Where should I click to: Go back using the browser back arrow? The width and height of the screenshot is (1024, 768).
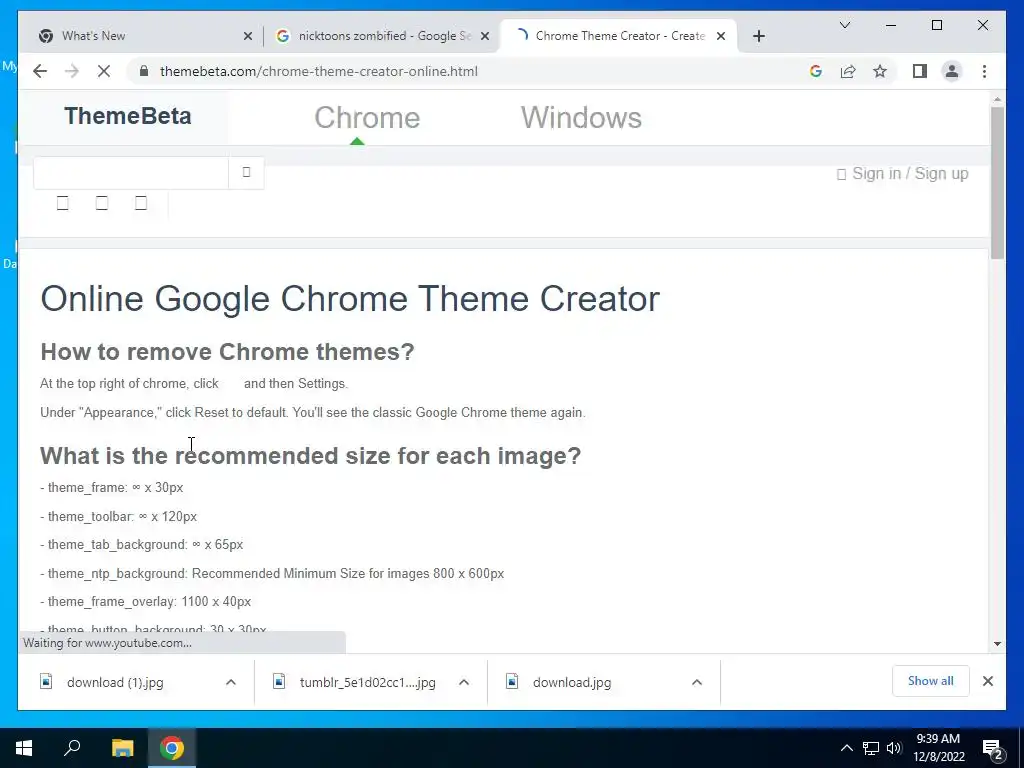(x=40, y=71)
